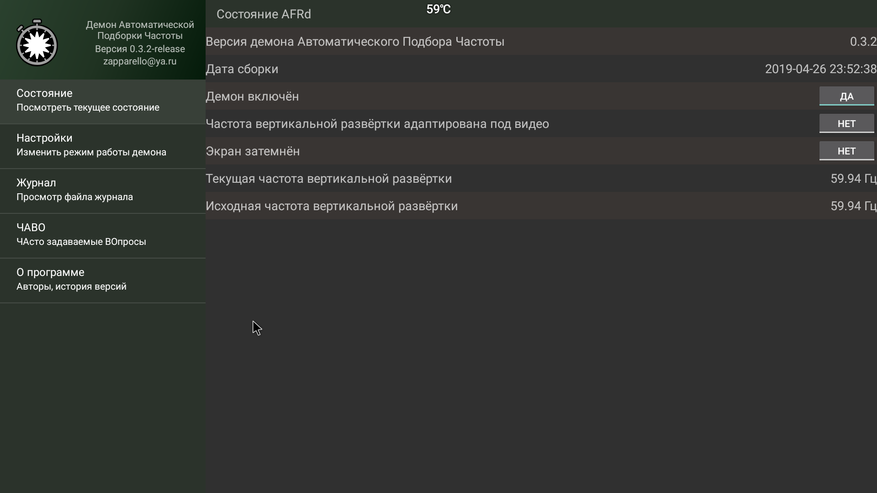
Task: Click the 59°C temperature indicator
Action: 438,10
